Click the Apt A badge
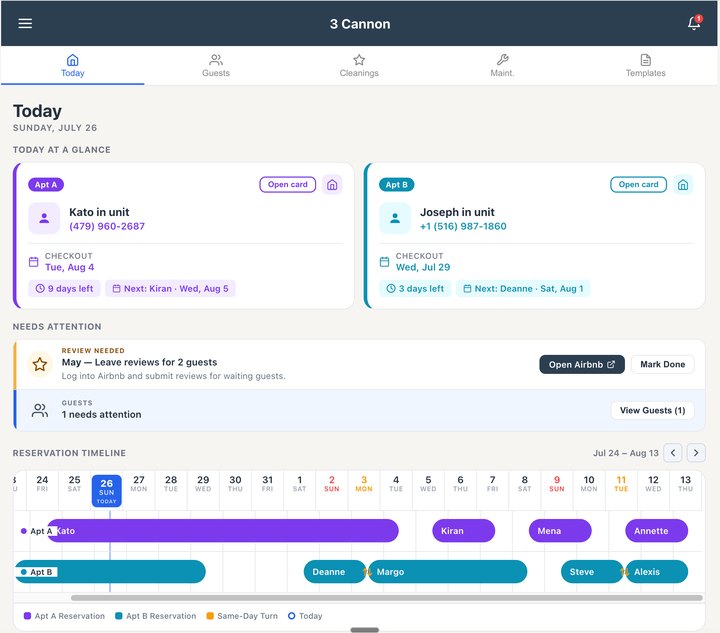 coord(46,185)
